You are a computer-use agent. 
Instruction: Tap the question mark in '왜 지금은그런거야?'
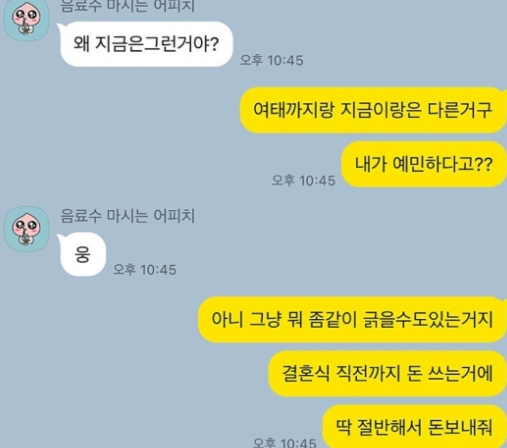click(215, 44)
